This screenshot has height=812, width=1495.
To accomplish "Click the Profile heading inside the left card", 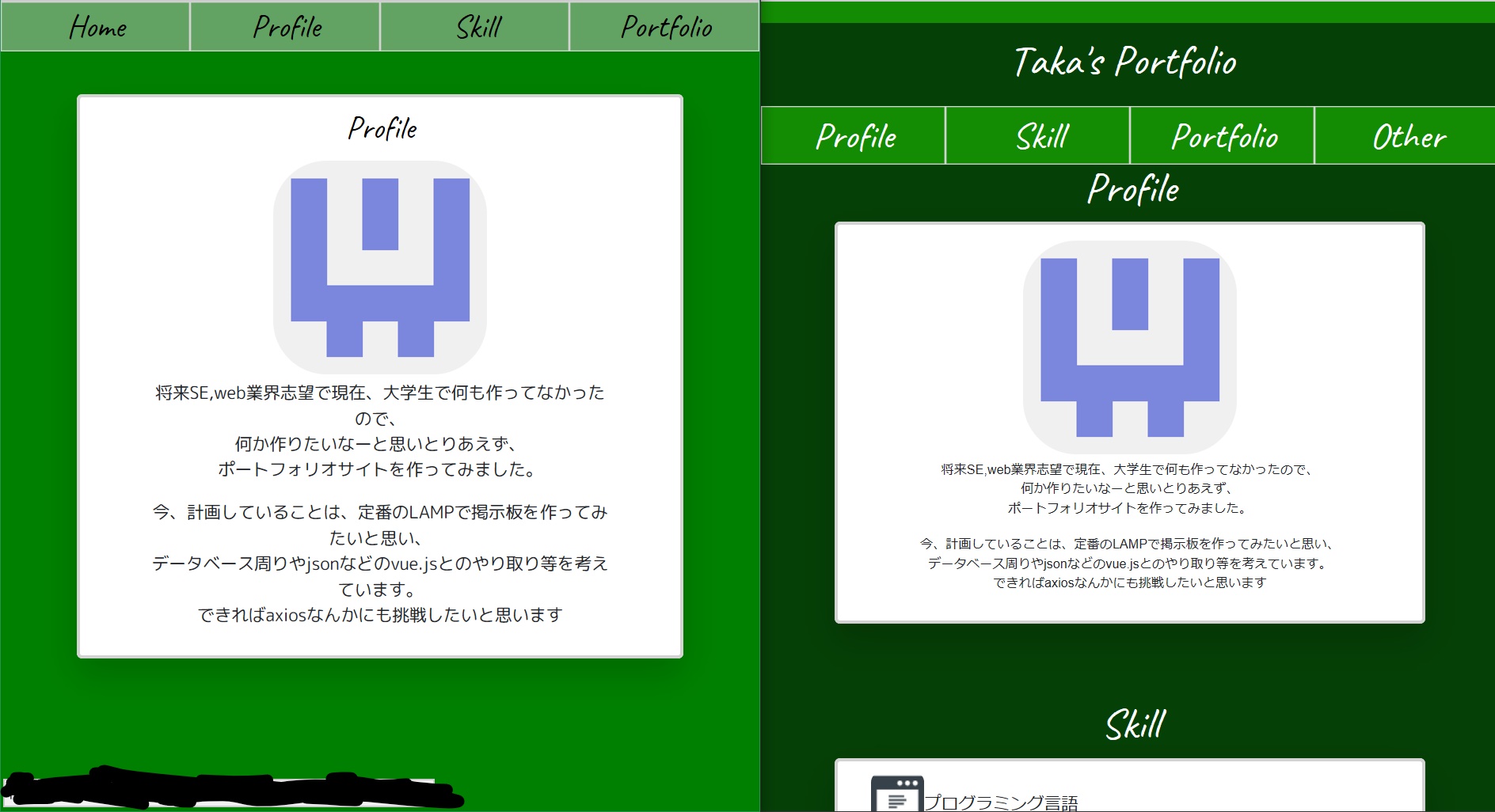I will tap(382, 127).
